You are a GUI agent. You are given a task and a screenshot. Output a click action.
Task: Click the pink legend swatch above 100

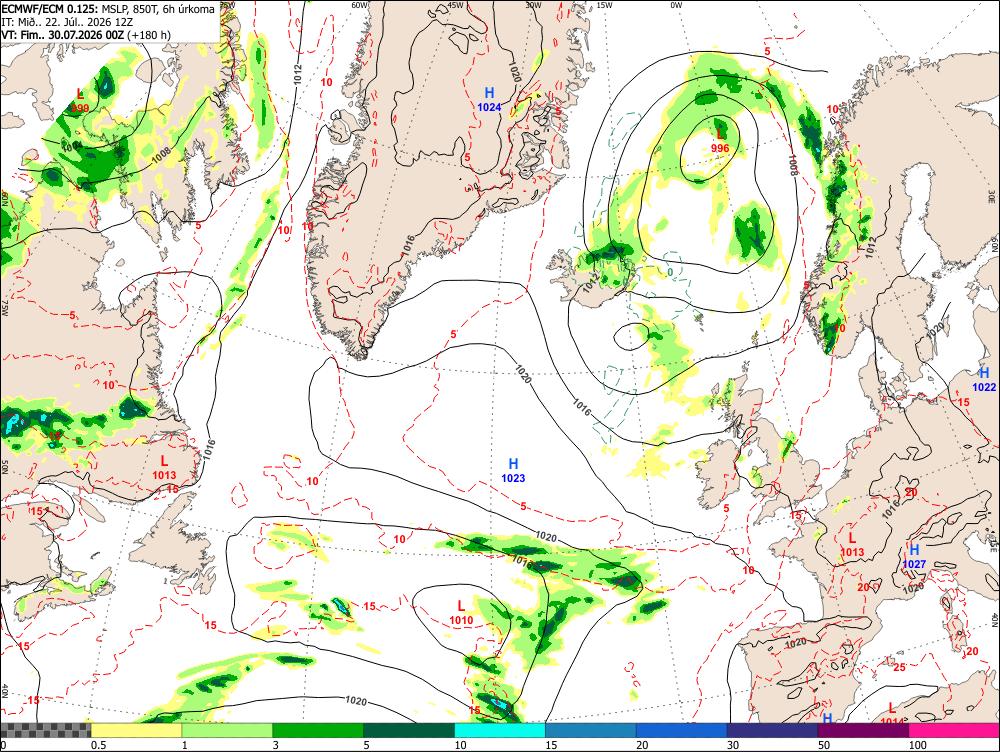point(954,730)
